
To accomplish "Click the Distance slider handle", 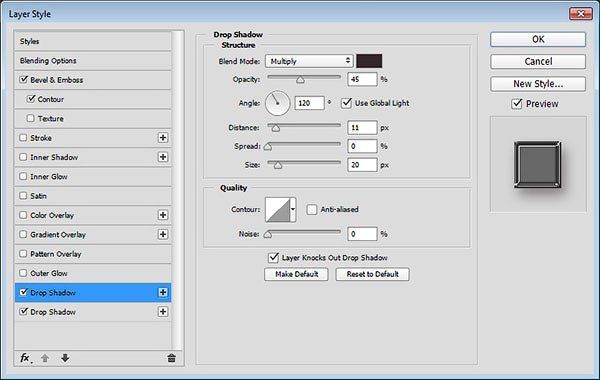I will [276, 128].
